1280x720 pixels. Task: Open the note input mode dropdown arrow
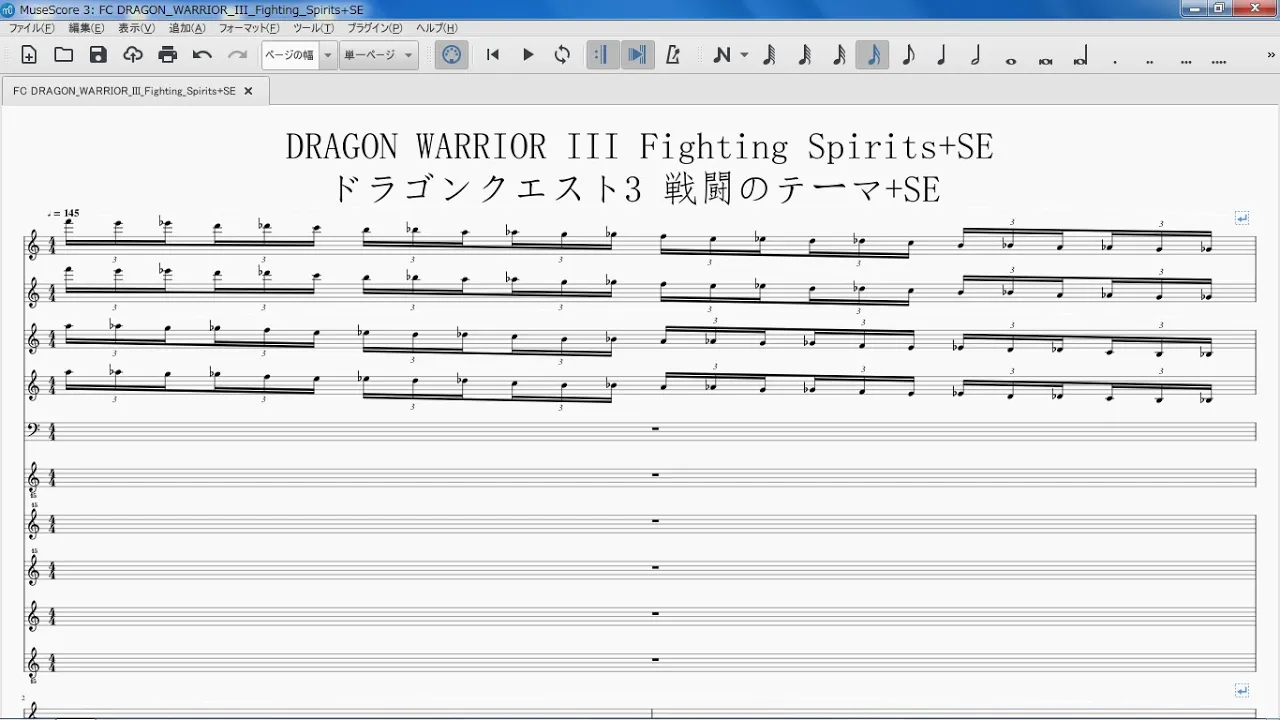pos(744,56)
